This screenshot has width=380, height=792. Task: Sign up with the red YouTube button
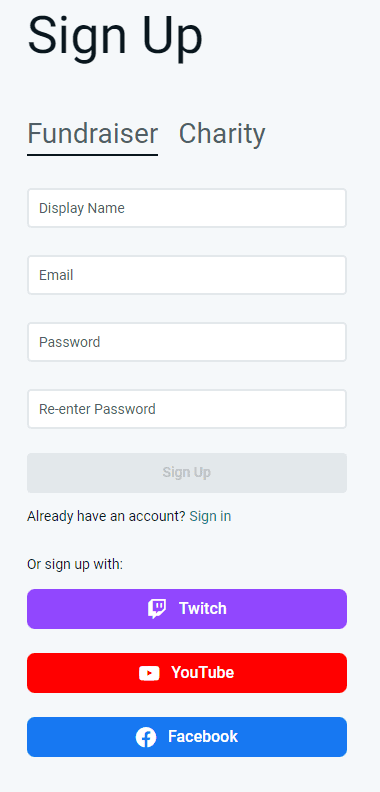(x=187, y=673)
